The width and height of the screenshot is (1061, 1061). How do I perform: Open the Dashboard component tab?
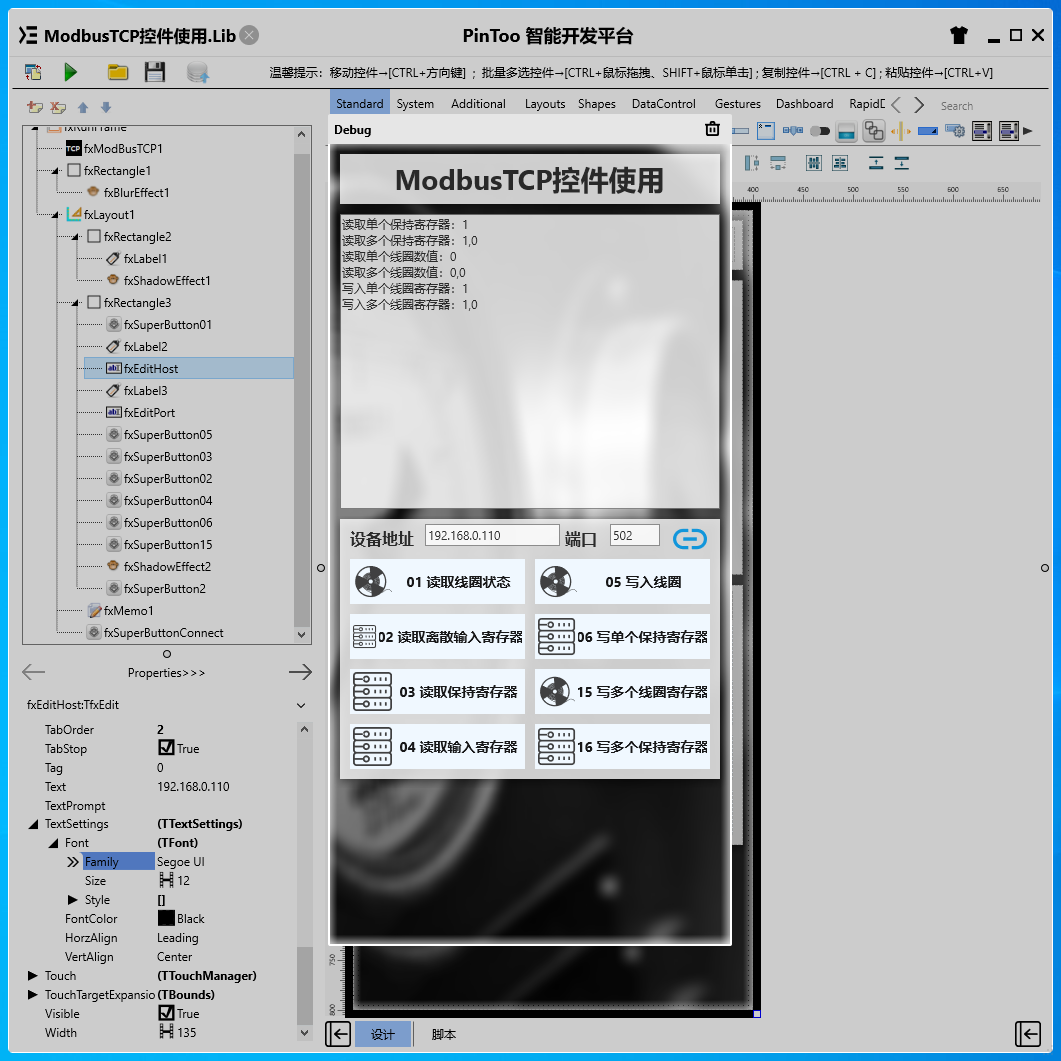[x=805, y=104]
